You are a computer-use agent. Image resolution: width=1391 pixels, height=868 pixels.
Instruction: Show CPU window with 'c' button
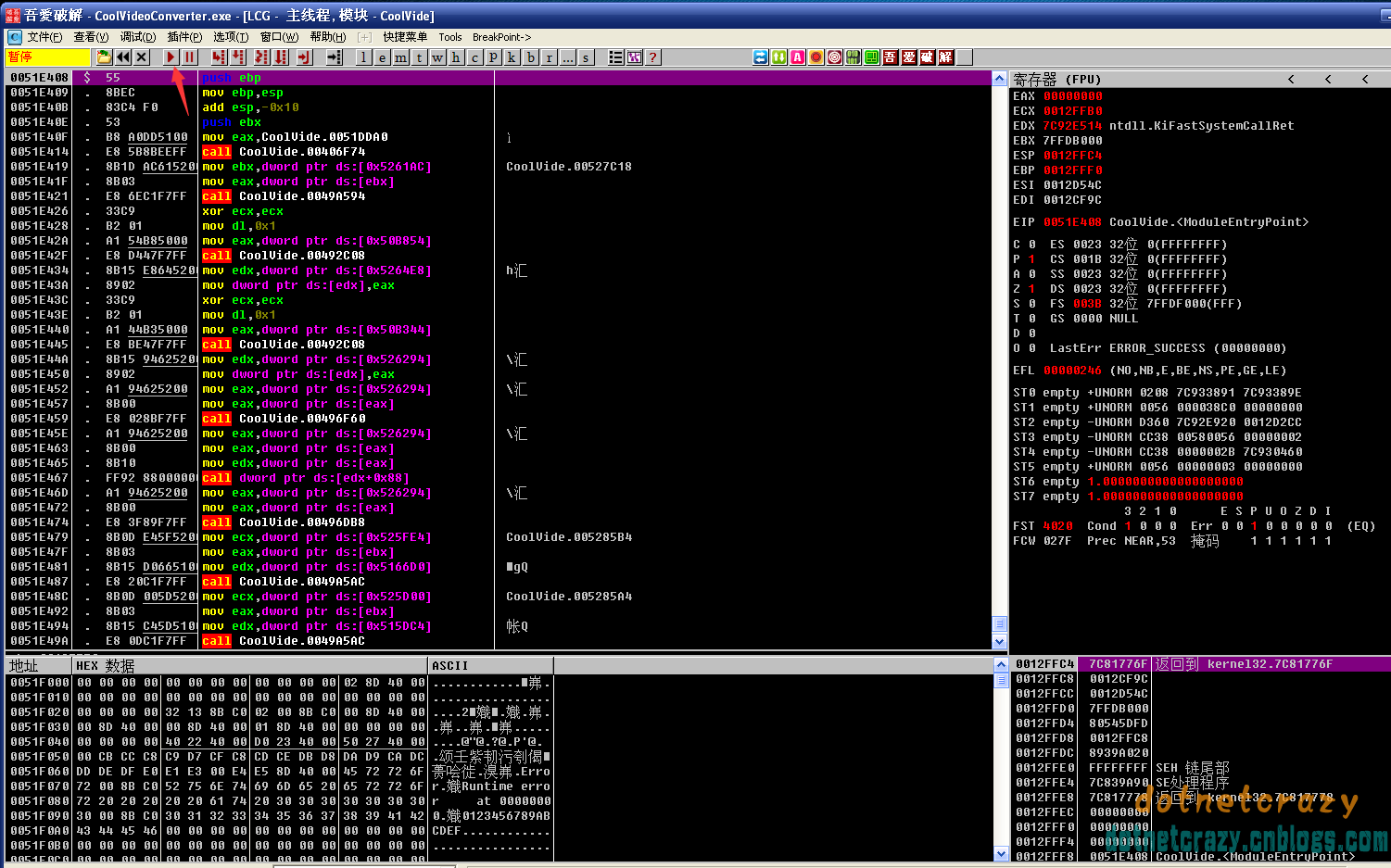click(474, 57)
